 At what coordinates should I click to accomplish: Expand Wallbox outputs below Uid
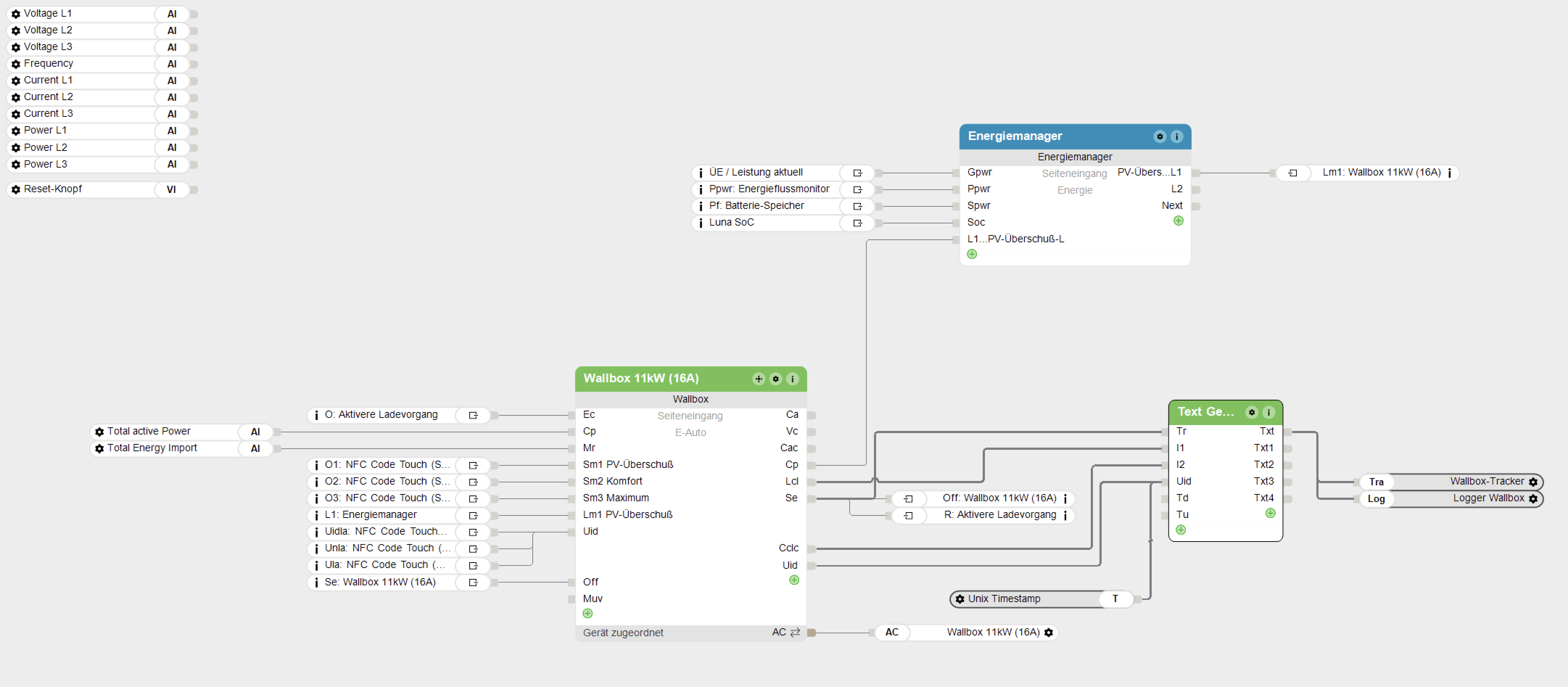pyautogui.click(x=794, y=580)
